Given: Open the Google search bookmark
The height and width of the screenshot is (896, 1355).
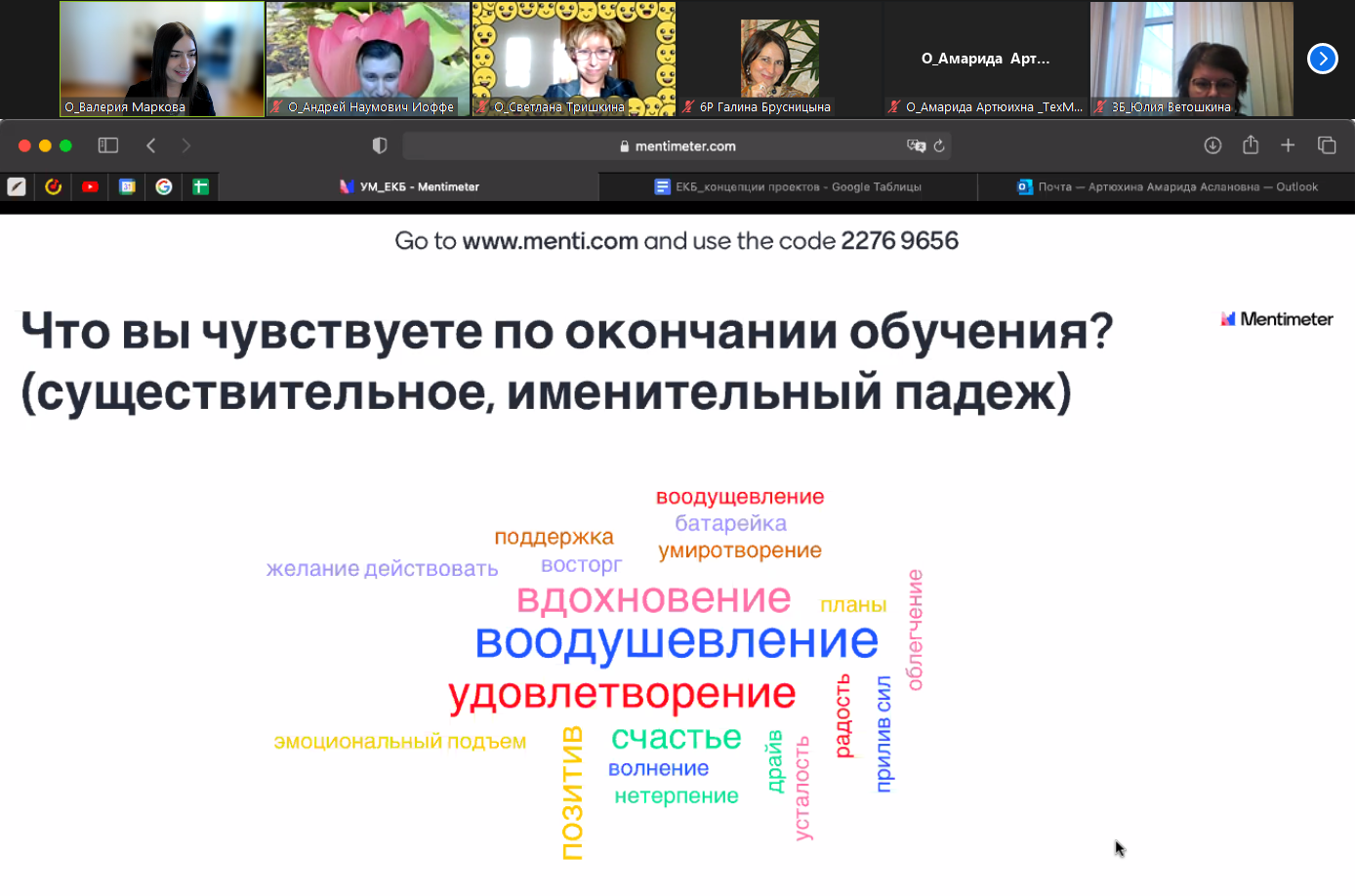Looking at the screenshot, I should (x=163, y=185).
